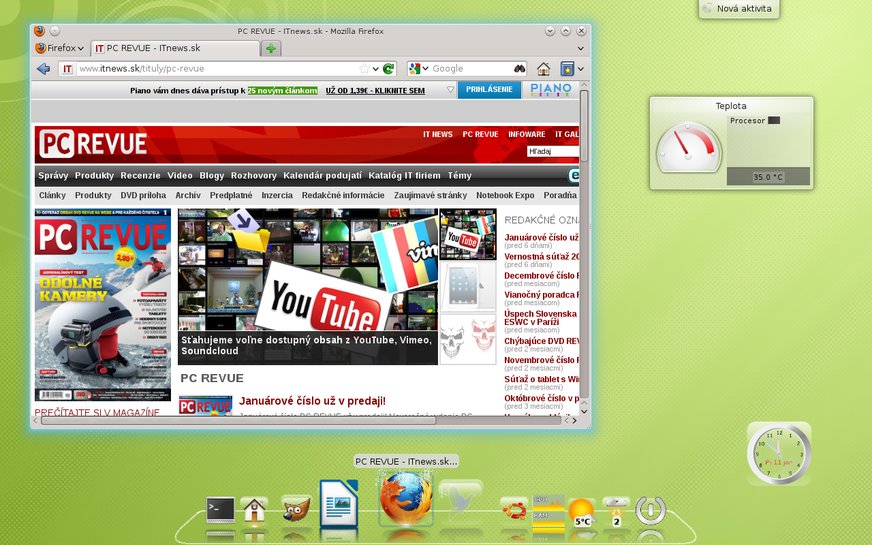Open Video in the site menu

tap(180, 176)
